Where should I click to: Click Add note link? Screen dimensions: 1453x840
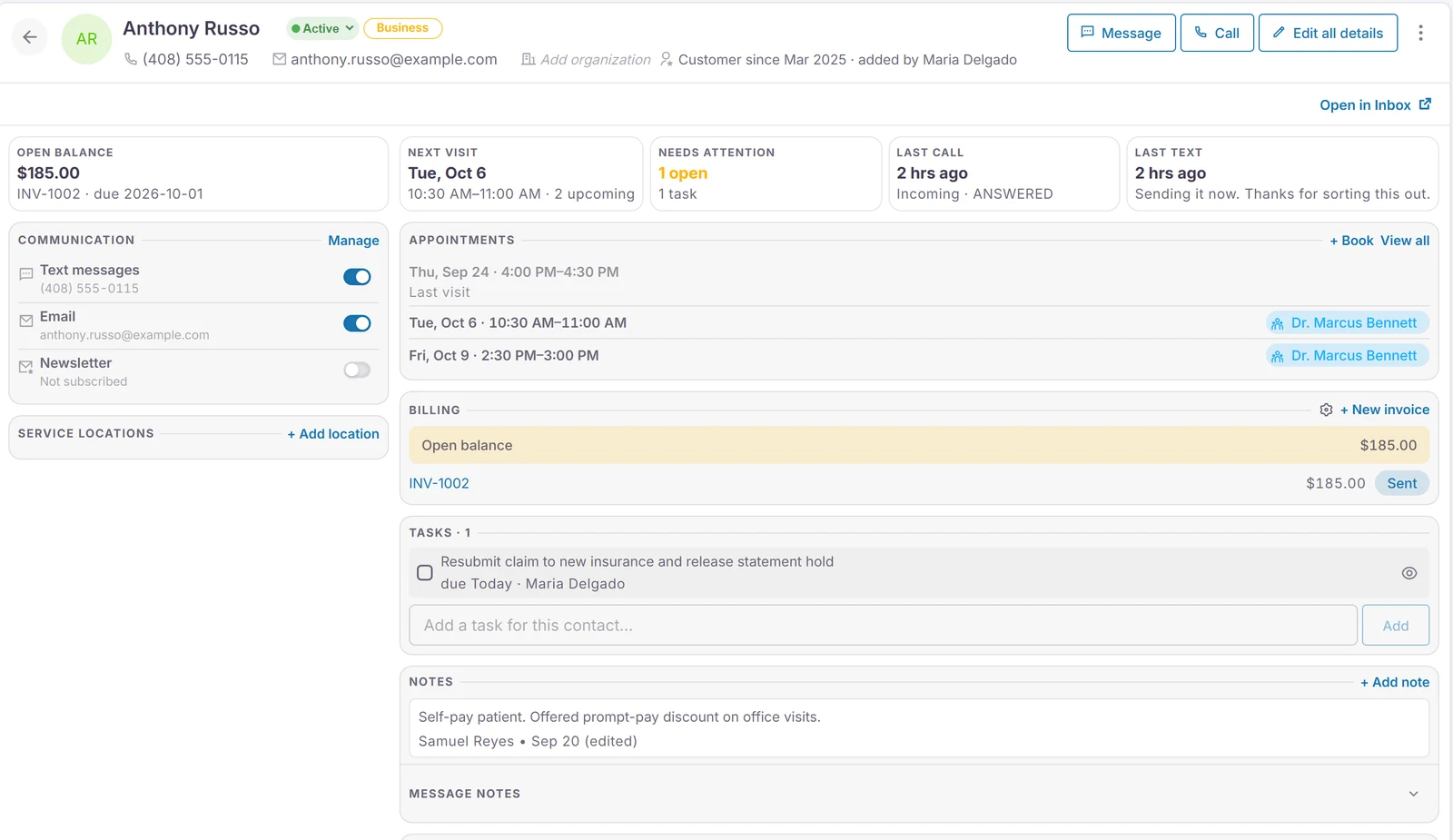point(1395,682)
